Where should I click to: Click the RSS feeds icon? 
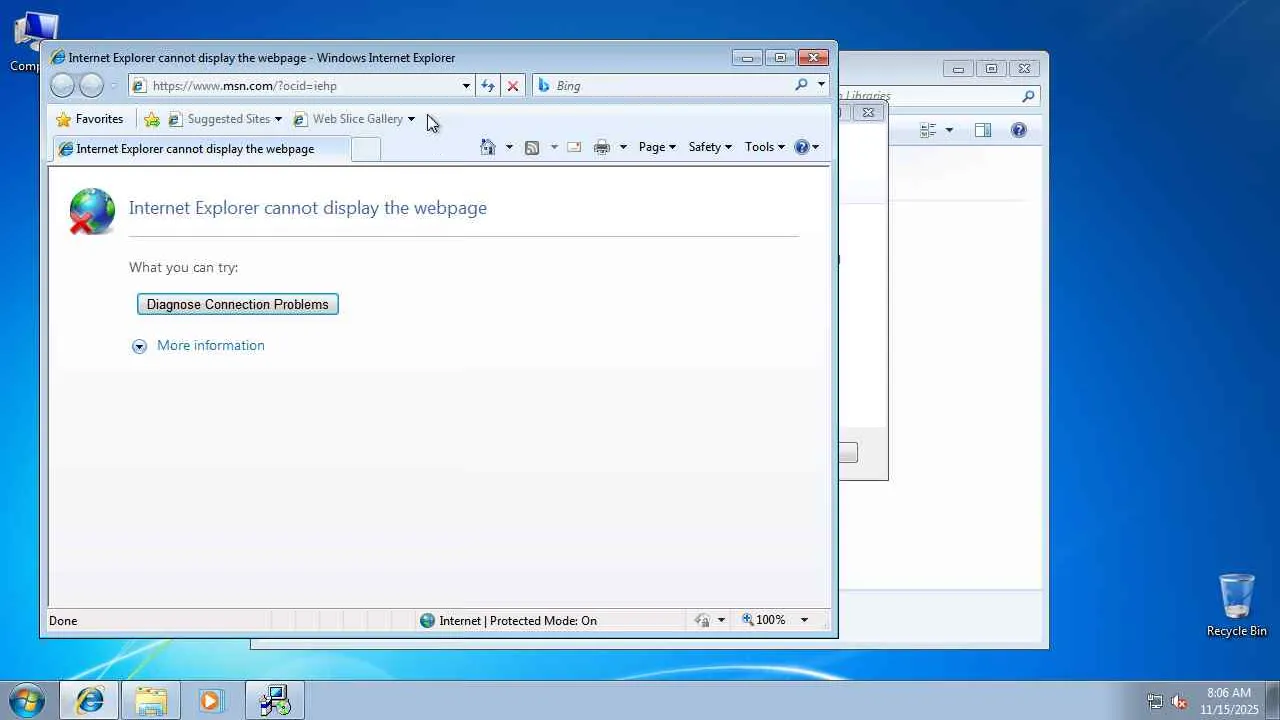(x=532, y=147)
